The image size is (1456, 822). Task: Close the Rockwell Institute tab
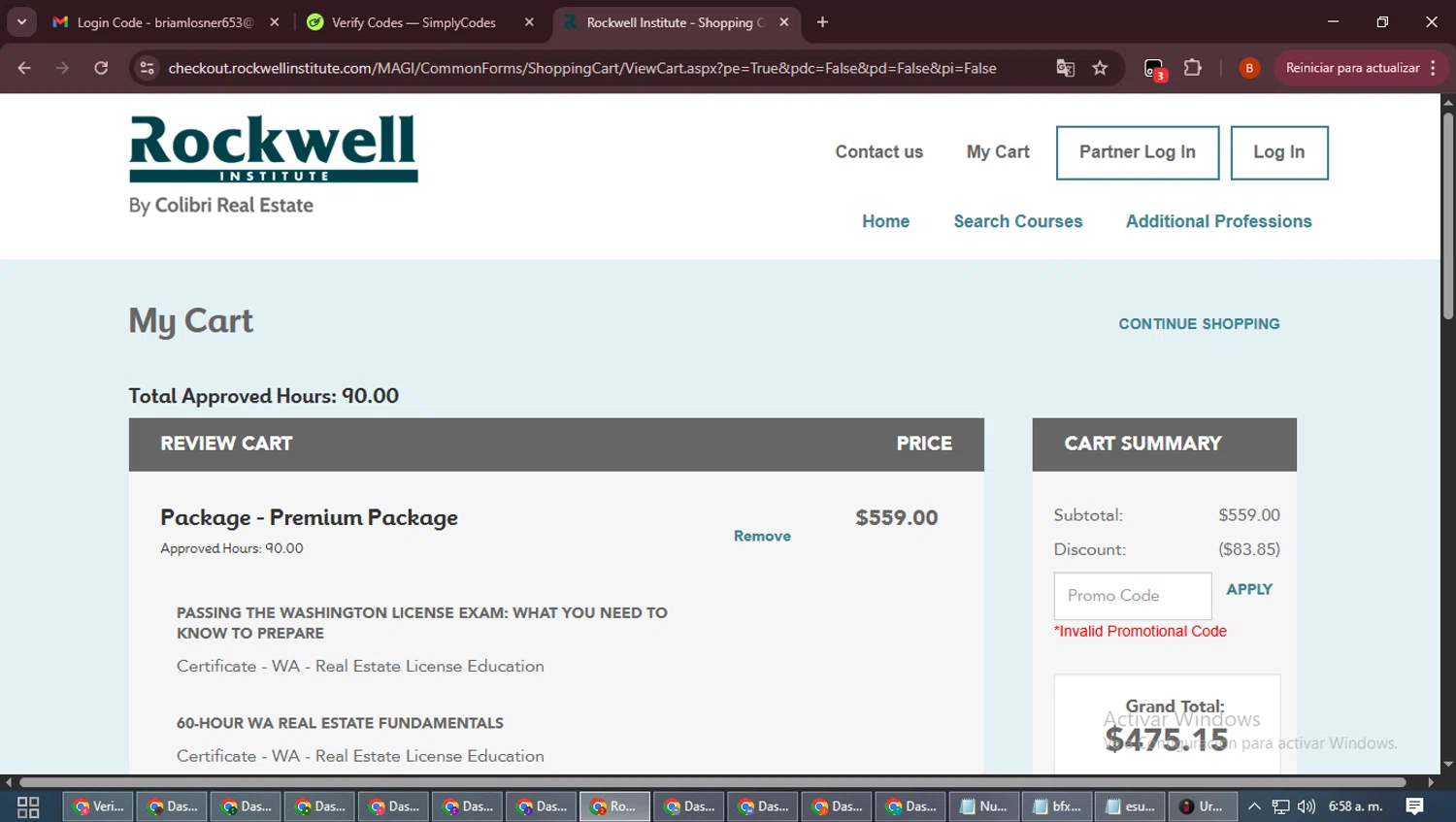[784, 22]
